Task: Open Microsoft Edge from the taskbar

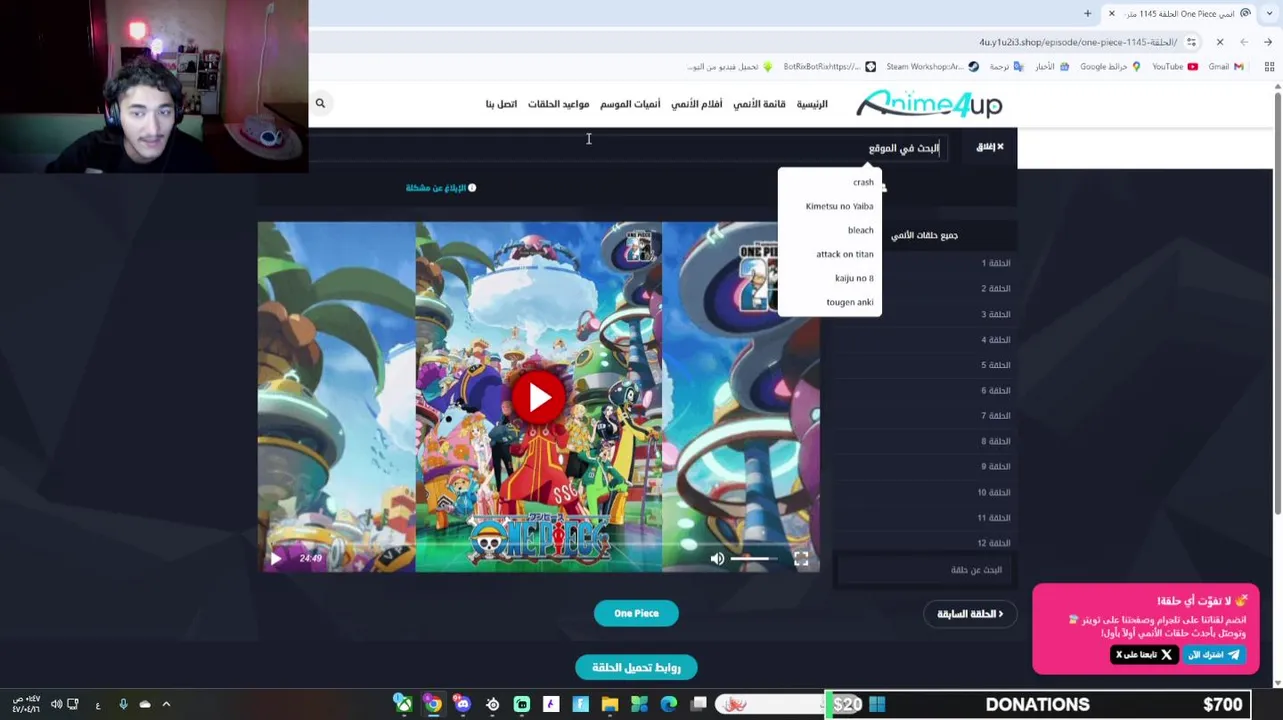Action: click(669, 705)
